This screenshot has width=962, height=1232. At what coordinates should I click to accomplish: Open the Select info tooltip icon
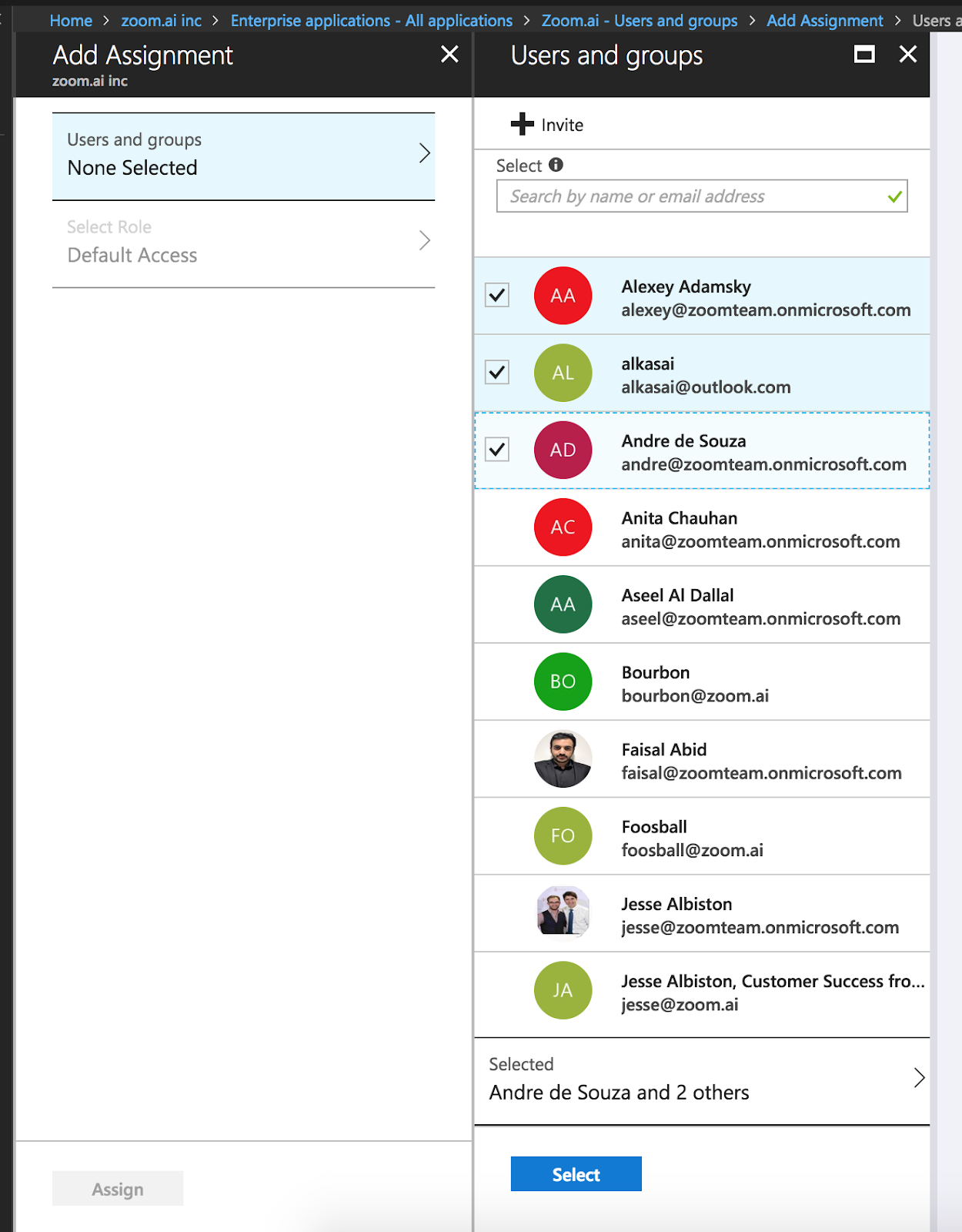(556, 165)
